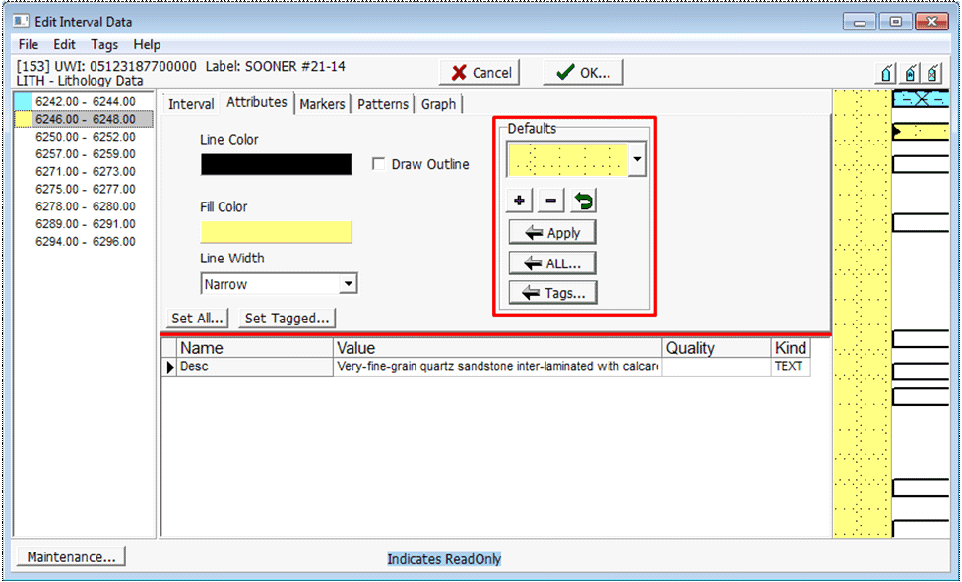The width and height of the screenshot is (962, 582).
Task: Click the Desc value text field
Action: click(x=498, y=367)
